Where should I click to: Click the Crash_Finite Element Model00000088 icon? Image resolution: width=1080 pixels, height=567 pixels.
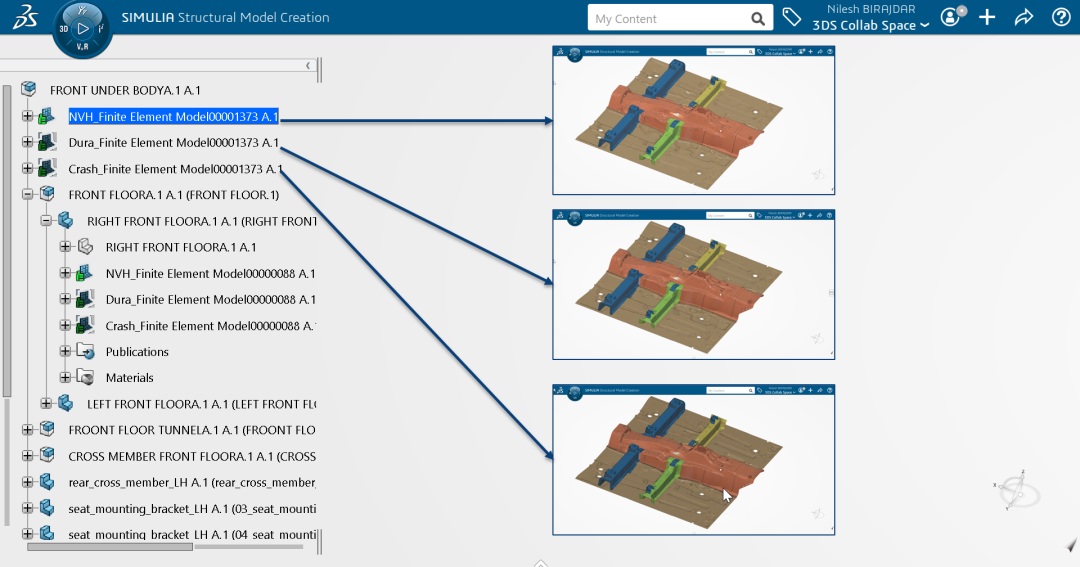tap(84, 325)
